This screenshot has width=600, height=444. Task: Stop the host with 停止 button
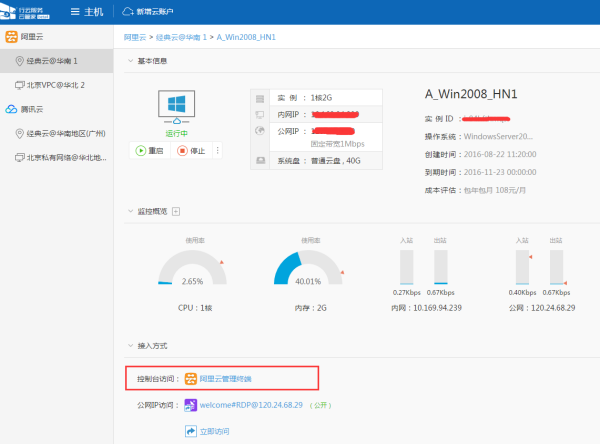click(x=191, y=151)
